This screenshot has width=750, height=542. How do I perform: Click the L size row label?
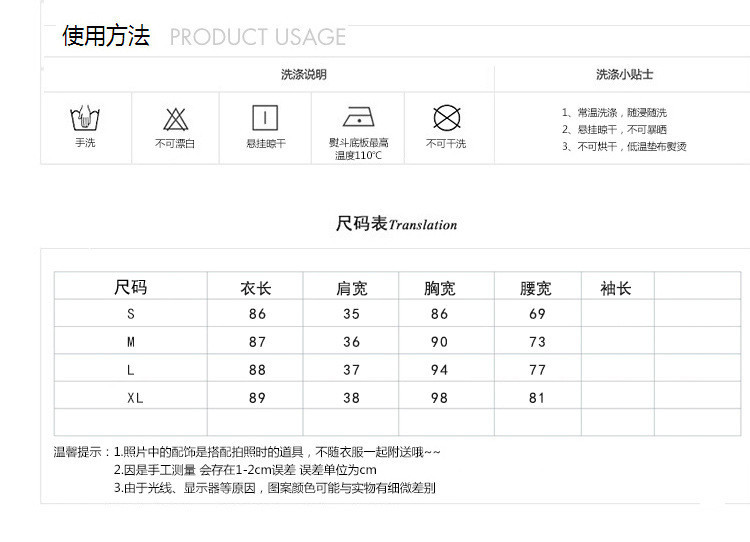coord(131,370)
